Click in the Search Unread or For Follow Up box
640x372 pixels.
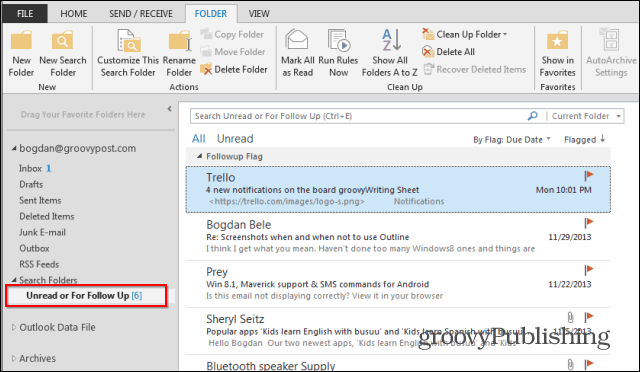pos(359,116)
